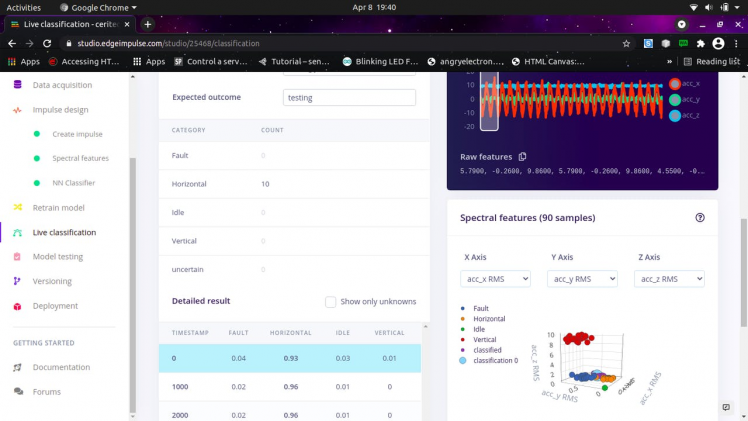Screen dimensions: 748x421
Task: Open Chrome three-dot menu
Action: click(x=736, y=43)
